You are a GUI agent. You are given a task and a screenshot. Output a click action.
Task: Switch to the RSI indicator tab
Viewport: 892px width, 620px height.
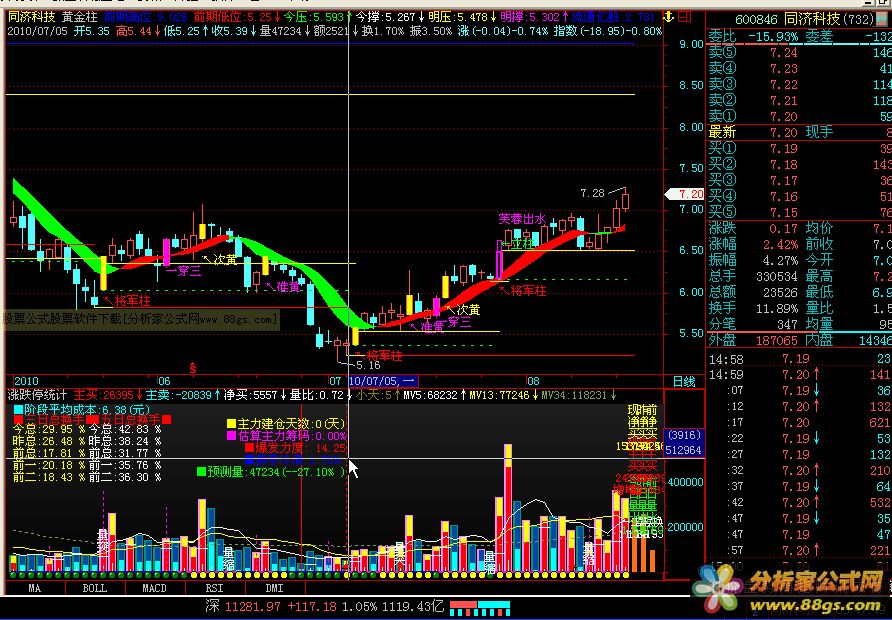pyautogui.click(x=214, y=588)
